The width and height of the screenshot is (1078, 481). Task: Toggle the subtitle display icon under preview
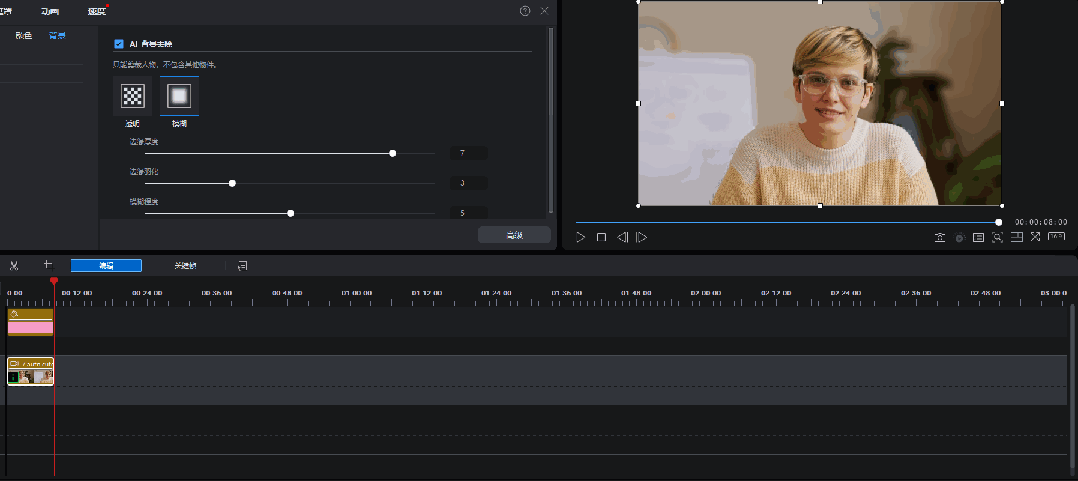(978, 237)
